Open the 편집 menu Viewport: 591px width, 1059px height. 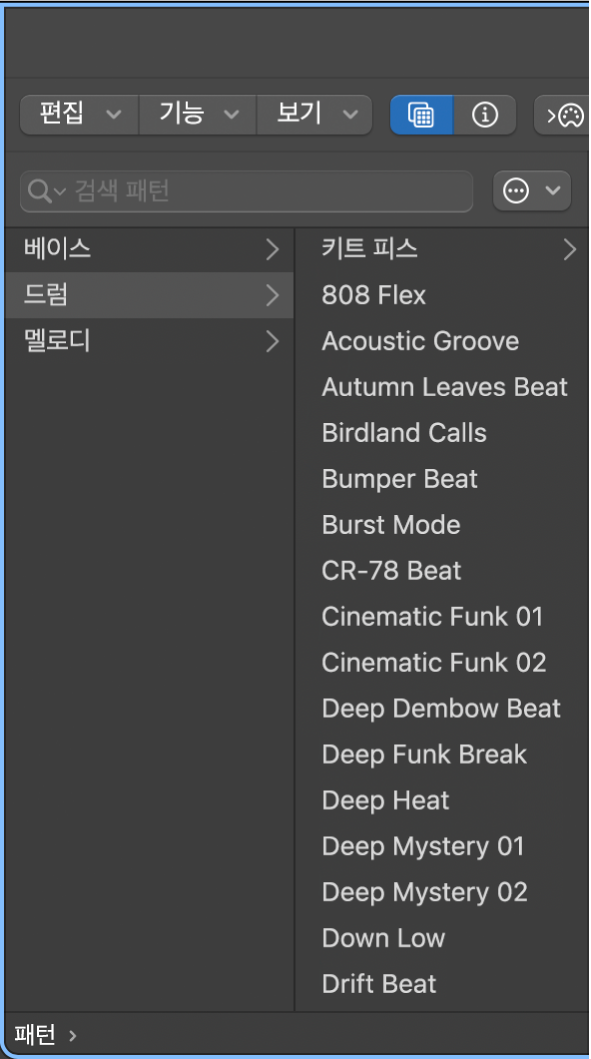80,115
